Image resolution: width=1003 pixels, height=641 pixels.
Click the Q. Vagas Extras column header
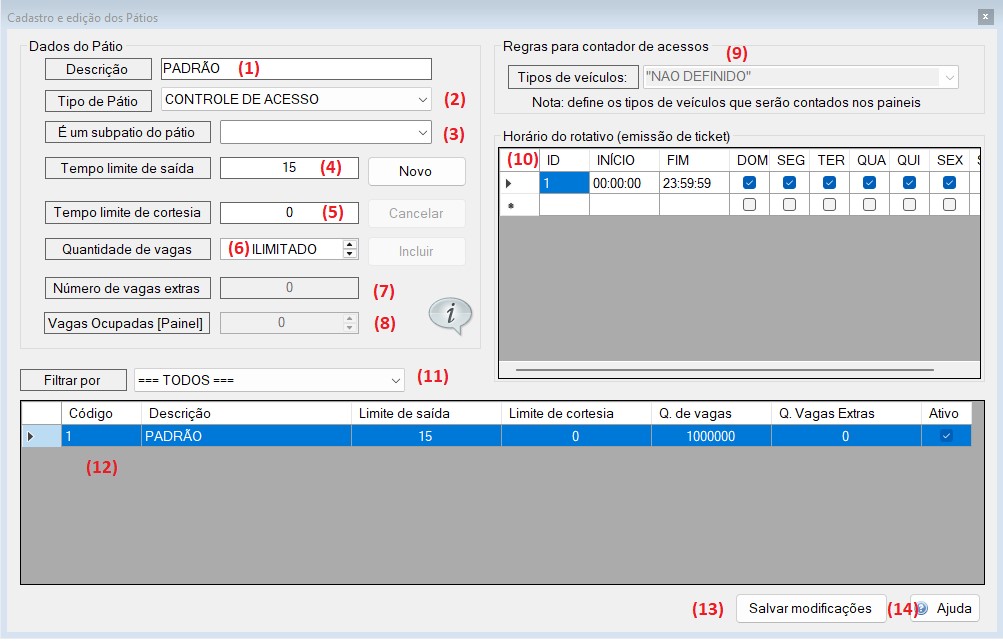(846, 413)
